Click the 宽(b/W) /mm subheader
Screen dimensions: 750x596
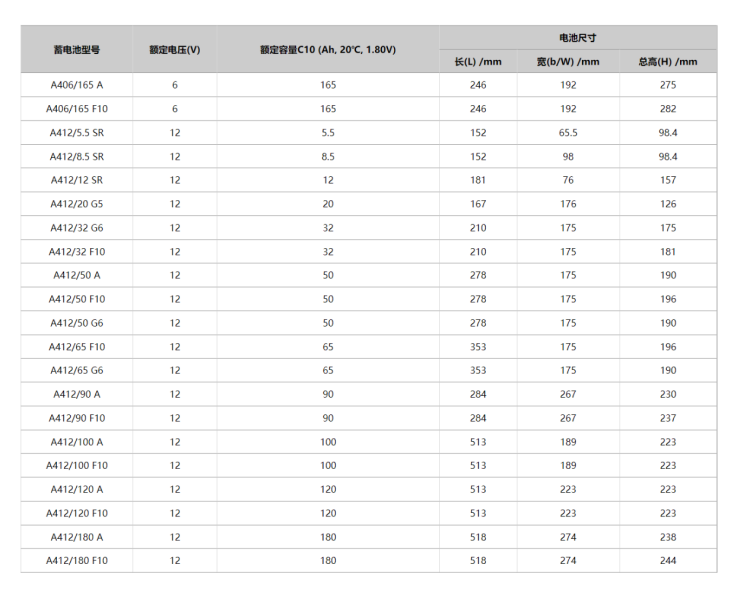(x=568, y=62)
